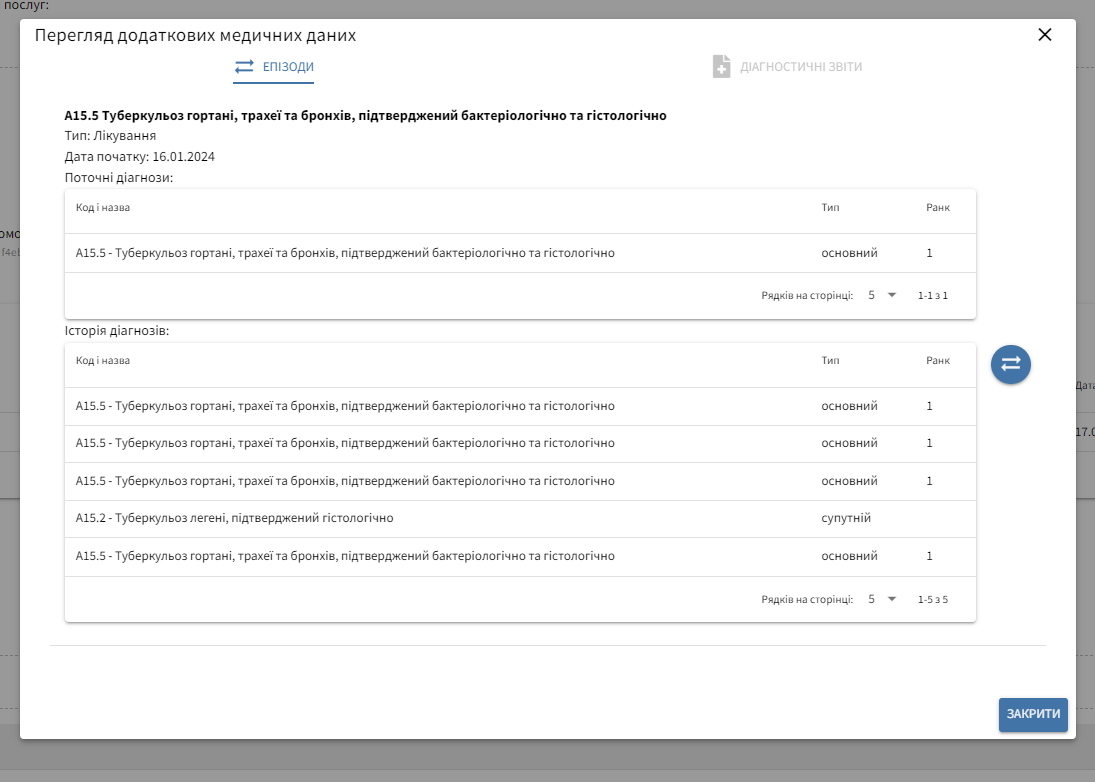Click the document-plus icon for Діагностичні звіти

pyautogui.click(x=721, y=67)
